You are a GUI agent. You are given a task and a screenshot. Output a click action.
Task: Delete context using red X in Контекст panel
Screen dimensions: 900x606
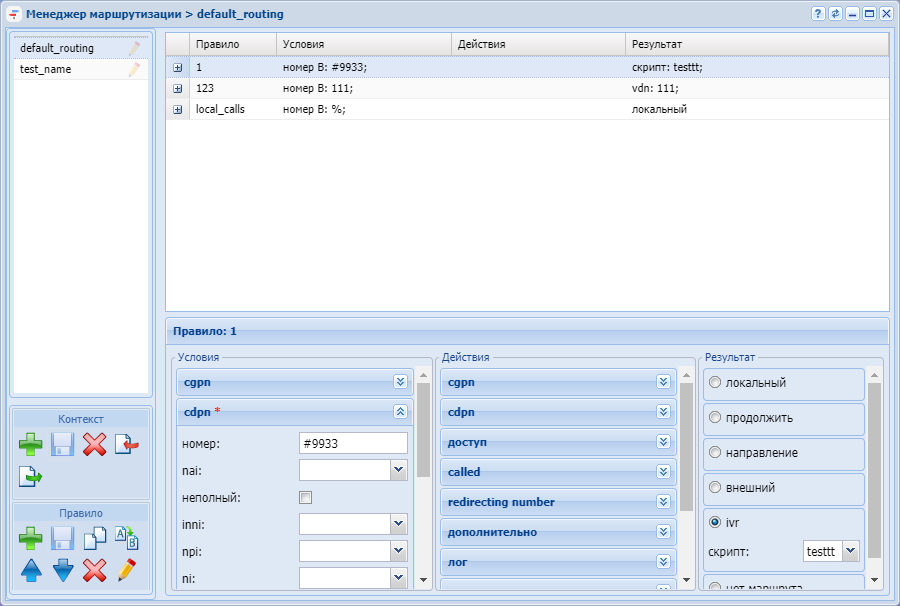(94, 445)
